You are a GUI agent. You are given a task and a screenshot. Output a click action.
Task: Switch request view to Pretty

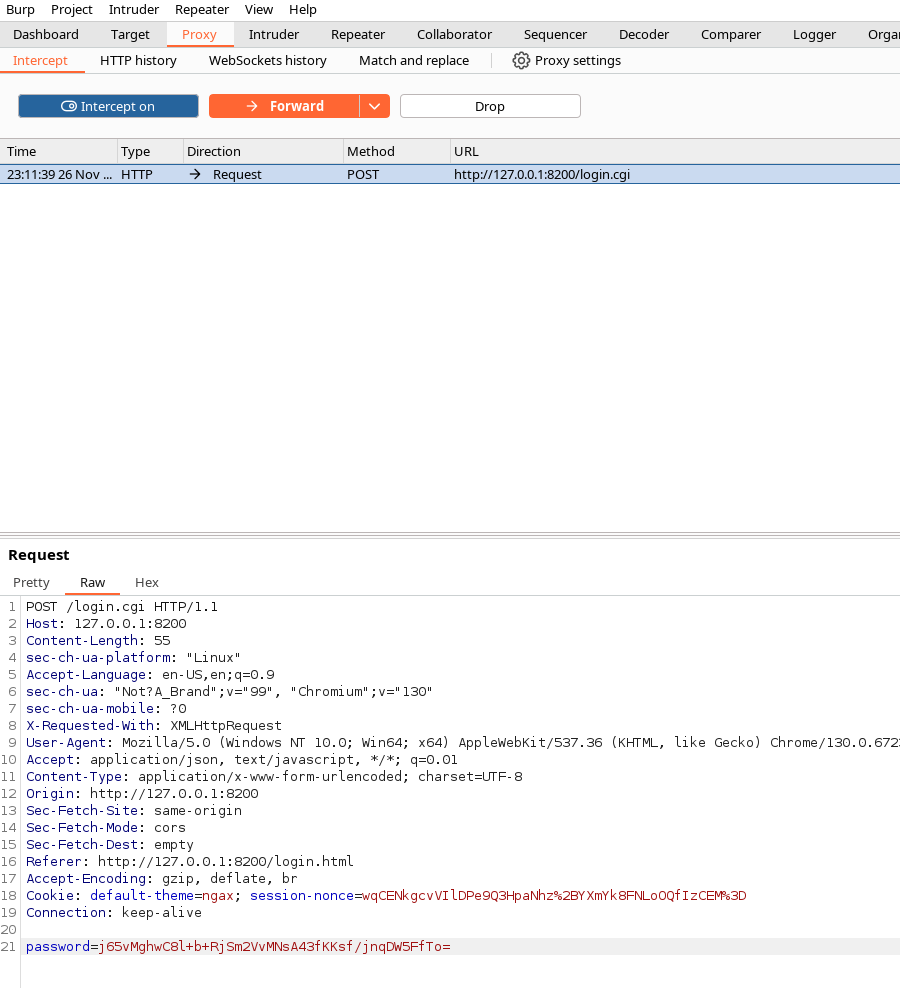tap(32, 583)
